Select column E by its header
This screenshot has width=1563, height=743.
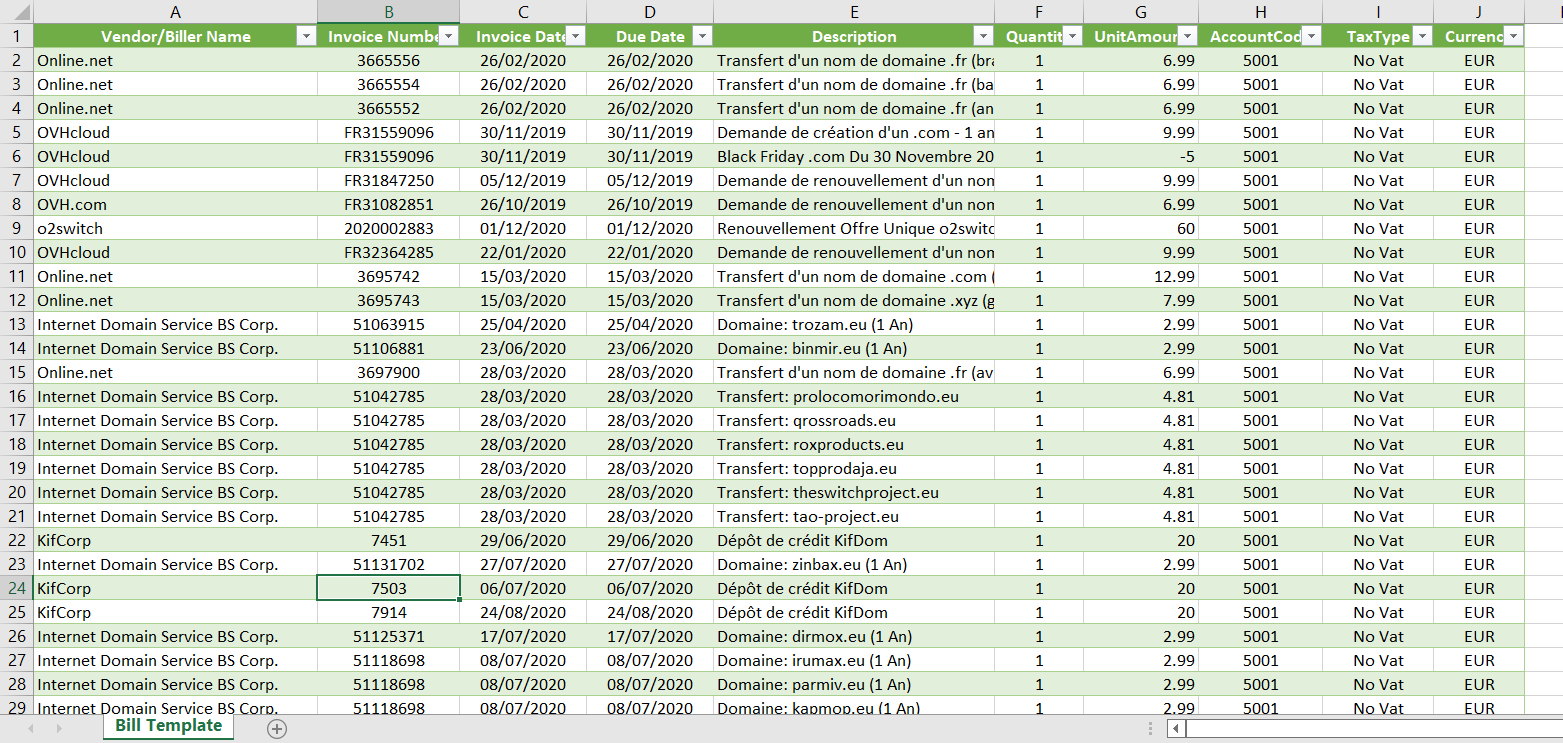[x=854, y=12]
